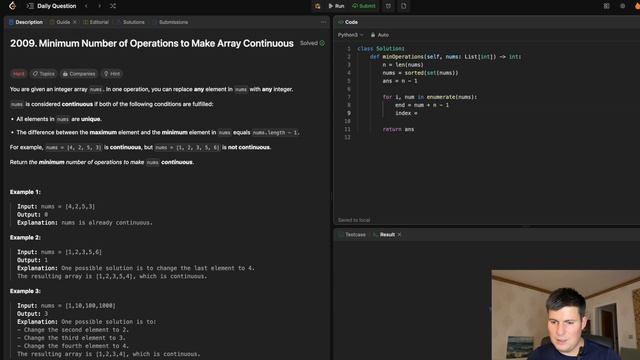Image resolution: width=640 pixels, height=360 pixels.
Task: Select the Code panel tab
Action: (x=348, y=22)
